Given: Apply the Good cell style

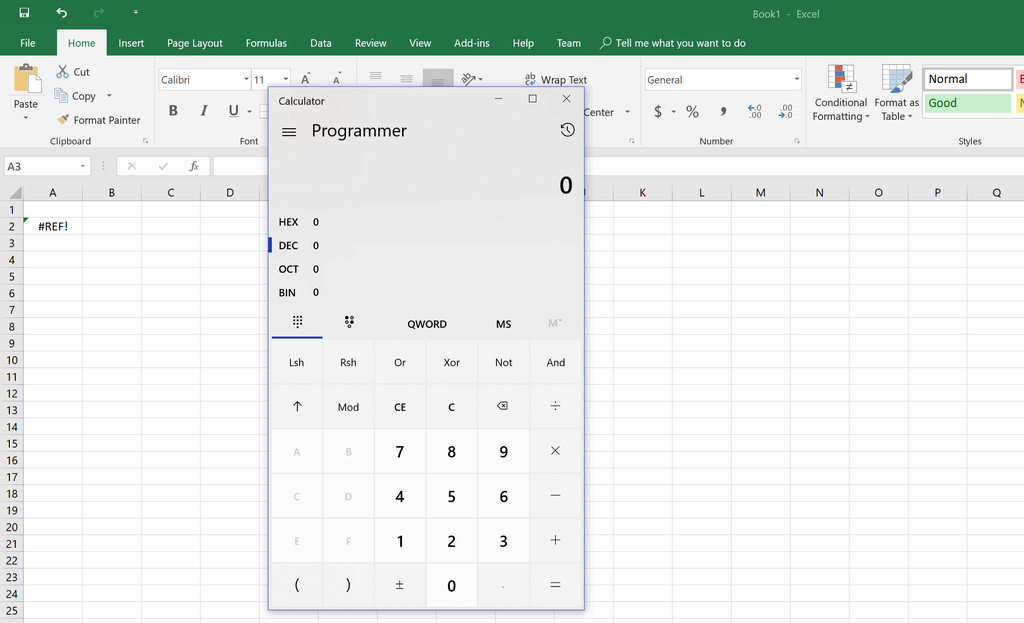Looking at the screenshot, I should pos(967,103).
